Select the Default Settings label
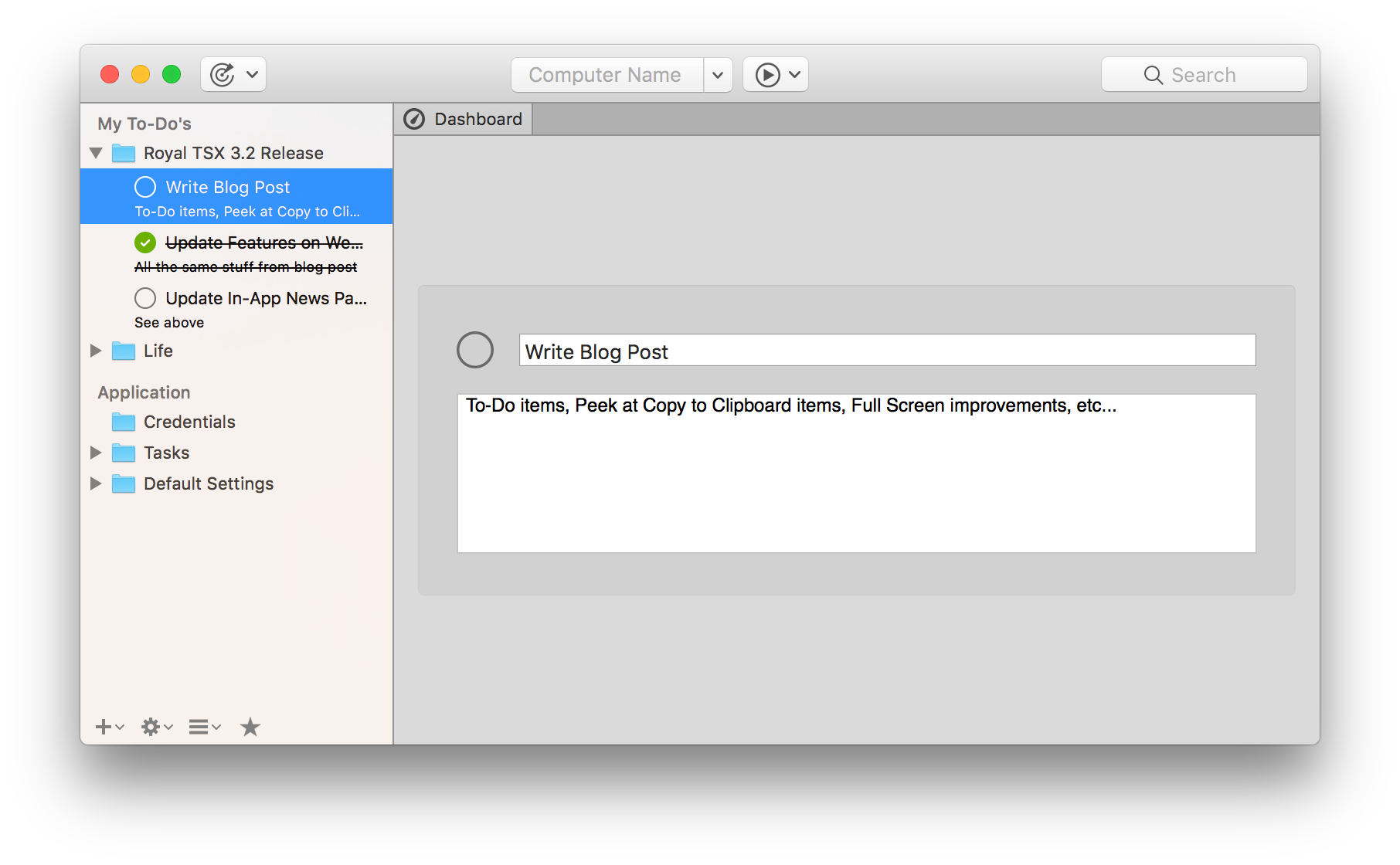1400x865 pixels. (209, 483)
